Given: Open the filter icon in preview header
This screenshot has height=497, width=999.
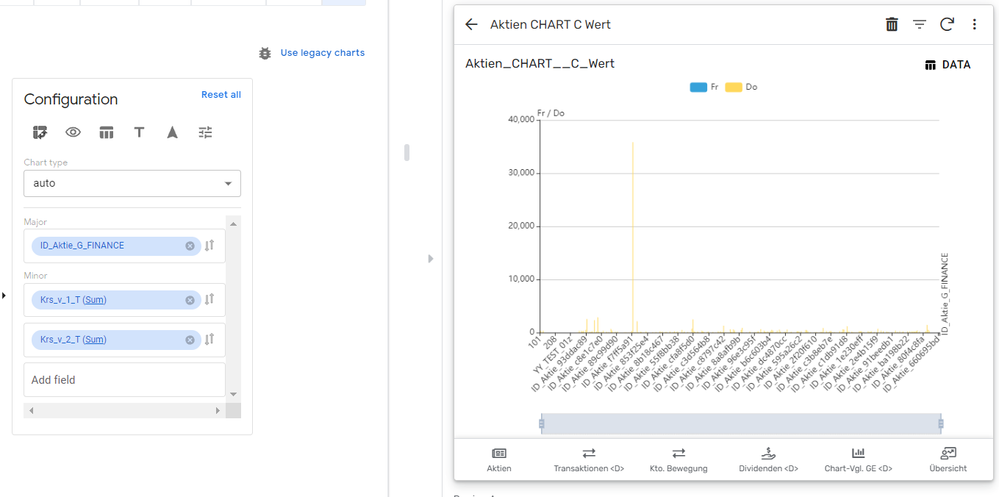Looking at the screenshot, I should [x=919, y=25].
